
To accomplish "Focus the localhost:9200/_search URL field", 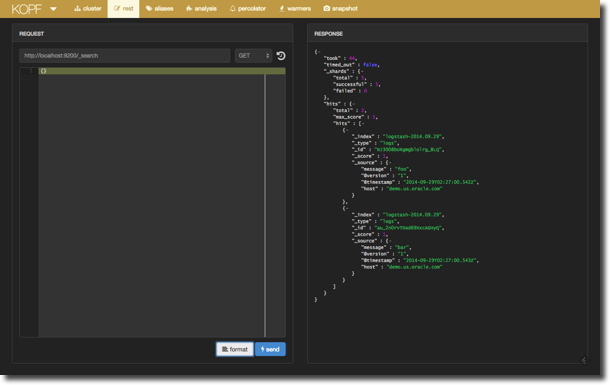I will pyautogui.click(x=124, y=56).
